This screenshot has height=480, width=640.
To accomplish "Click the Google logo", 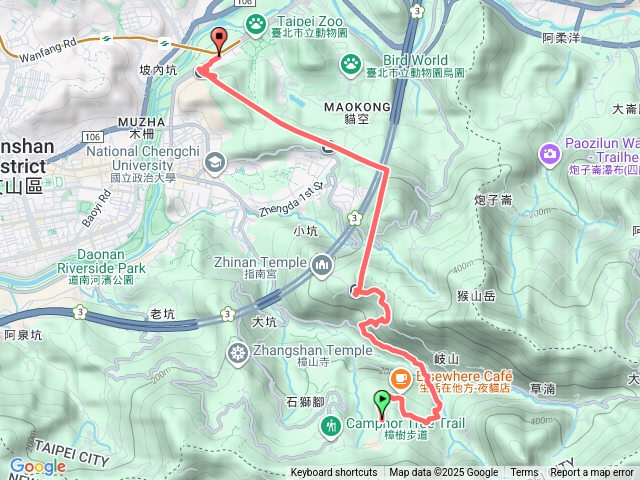I will point(38,467).
